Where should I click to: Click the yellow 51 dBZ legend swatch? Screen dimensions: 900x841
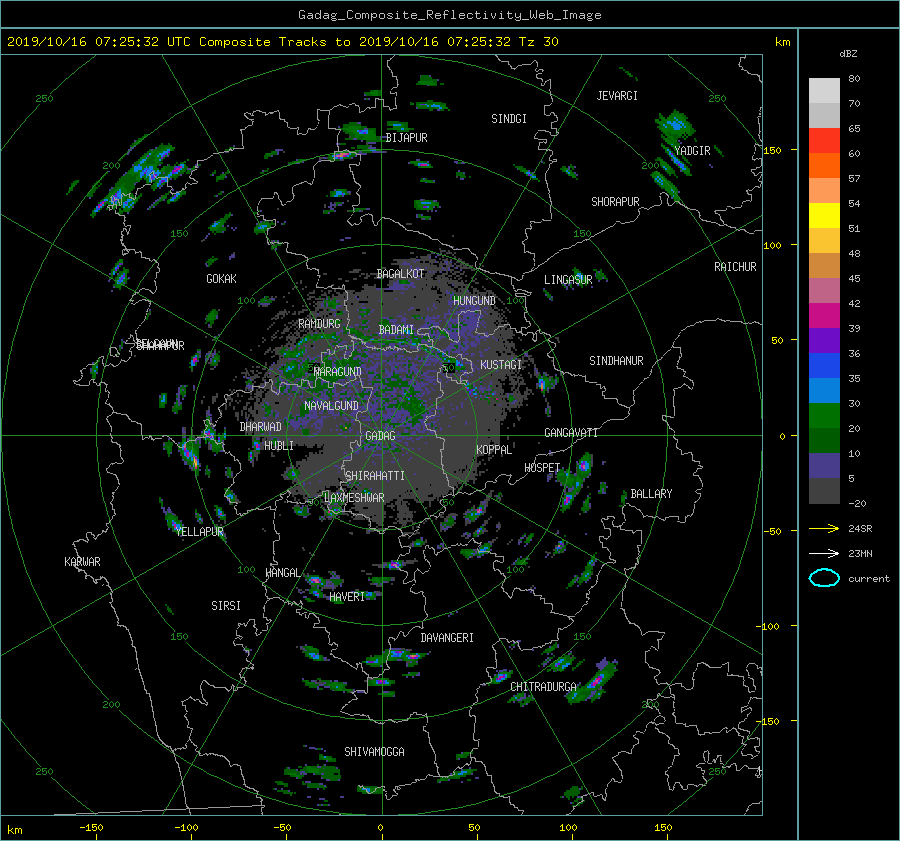[824, 215]
